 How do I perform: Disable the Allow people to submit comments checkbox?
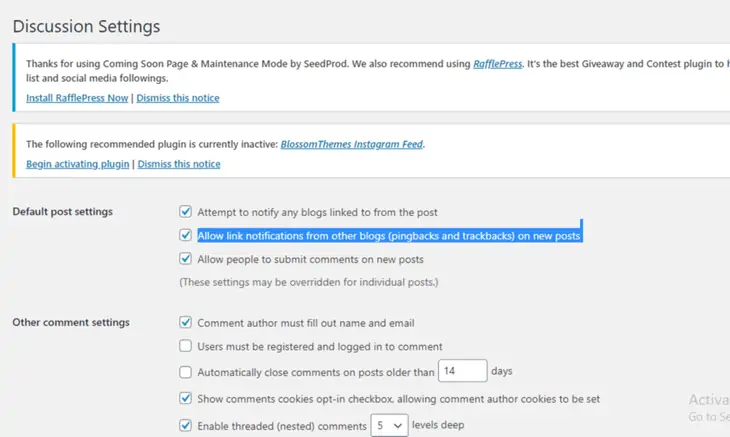[185, 259]
